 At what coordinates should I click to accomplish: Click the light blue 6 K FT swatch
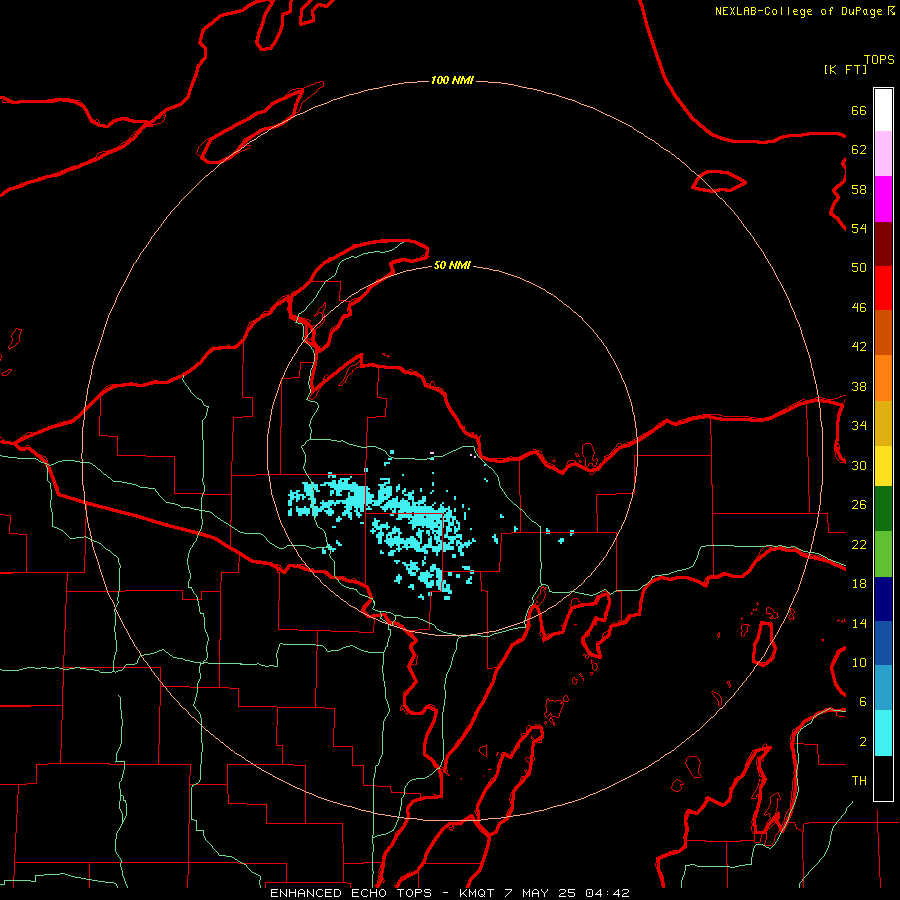(883, 688)
